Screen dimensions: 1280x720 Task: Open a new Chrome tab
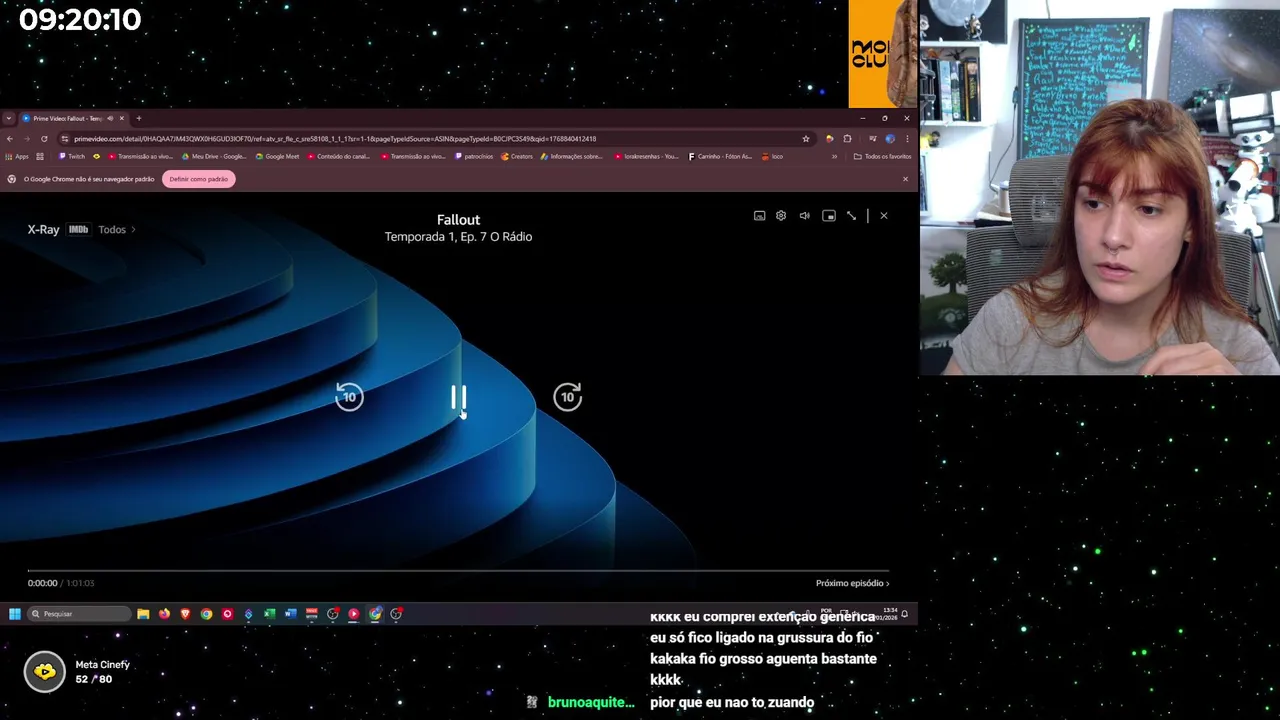tap(139, 118)
